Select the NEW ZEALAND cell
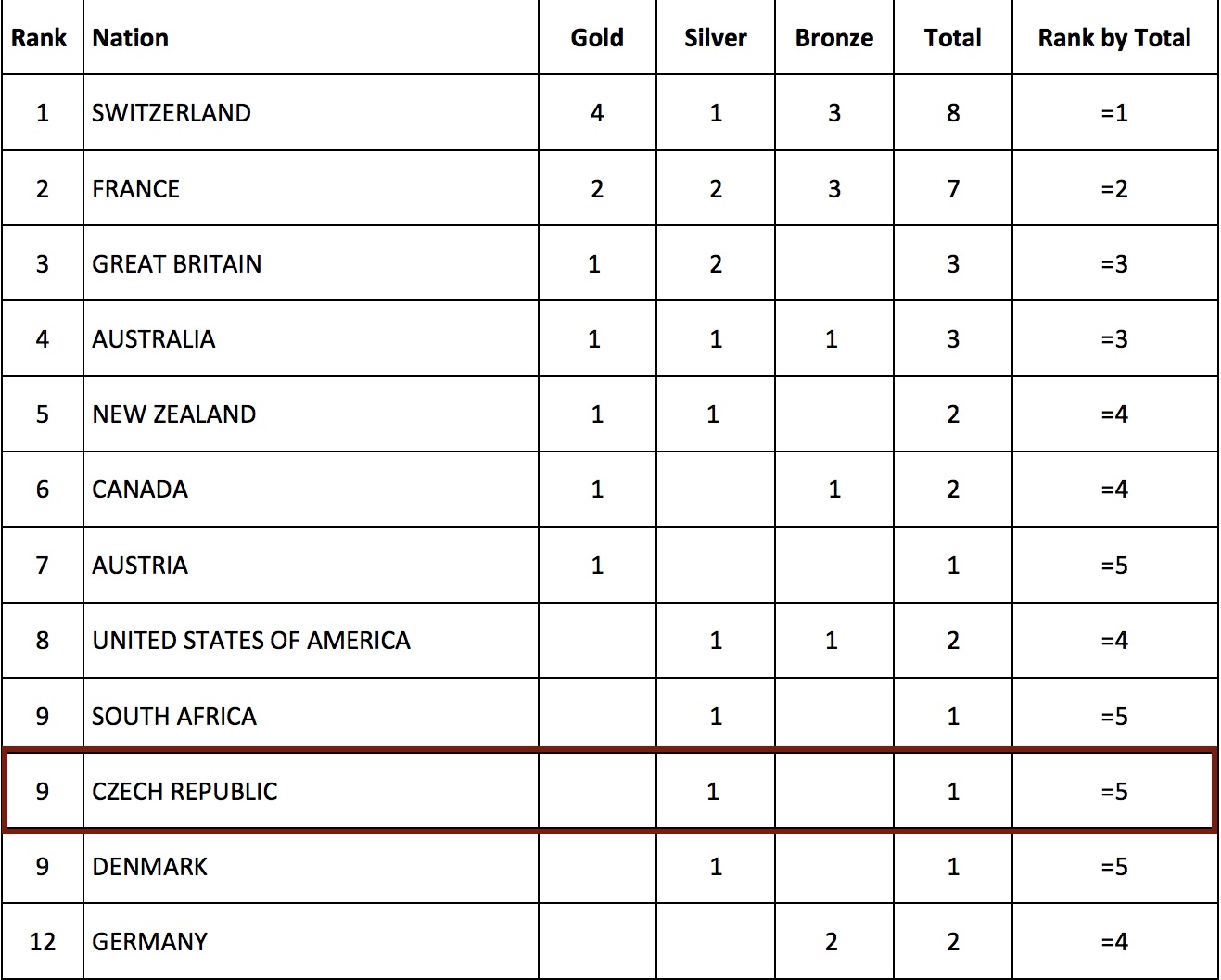Screen dimensions: 1221x980 point(311,414)
